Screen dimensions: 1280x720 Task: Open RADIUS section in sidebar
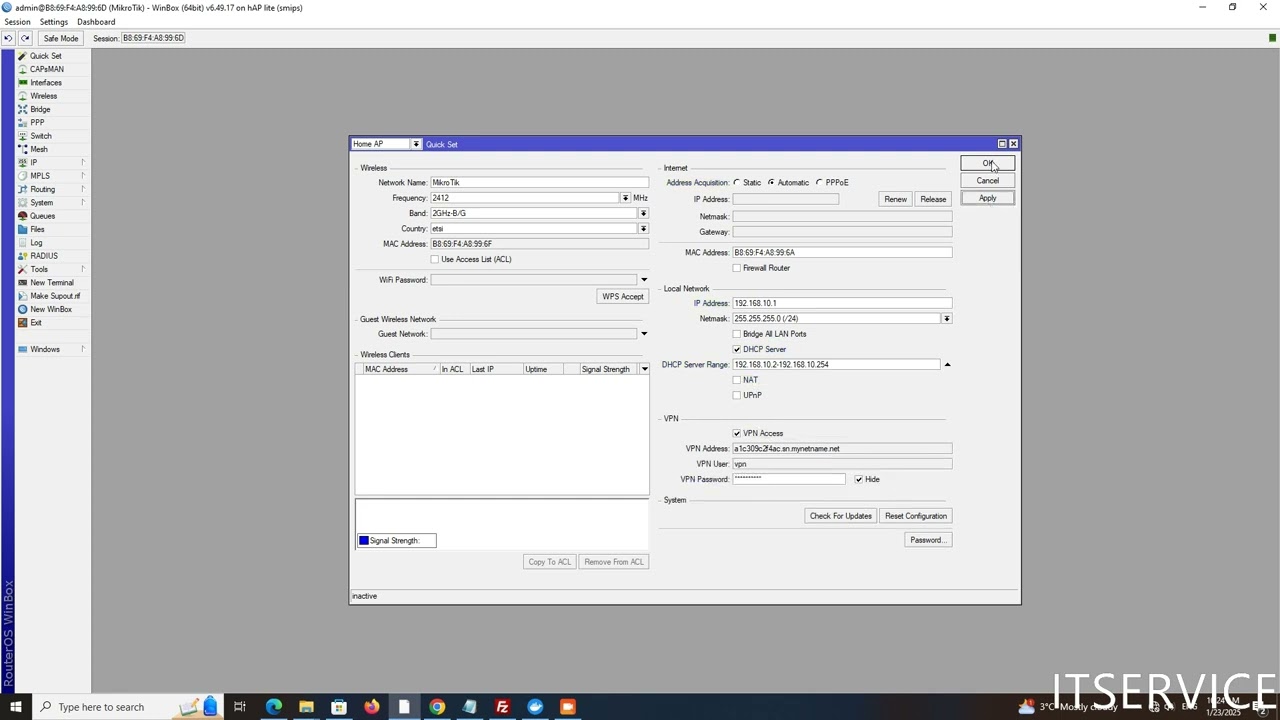(44, 256)
